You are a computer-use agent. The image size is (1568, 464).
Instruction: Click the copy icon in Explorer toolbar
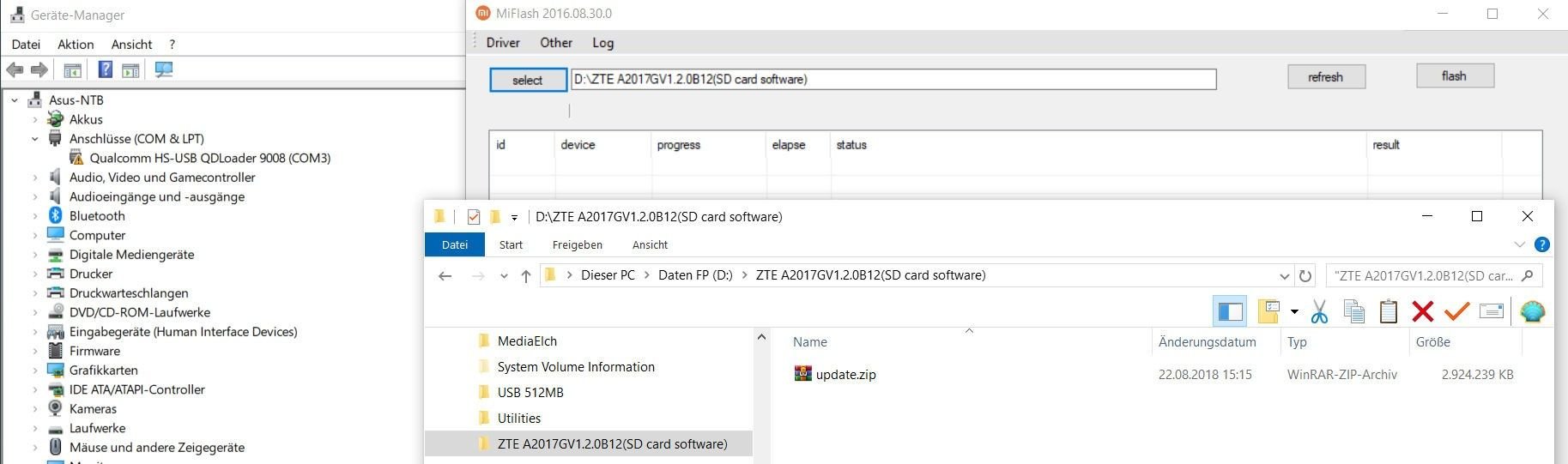(x=1354, y=311)
